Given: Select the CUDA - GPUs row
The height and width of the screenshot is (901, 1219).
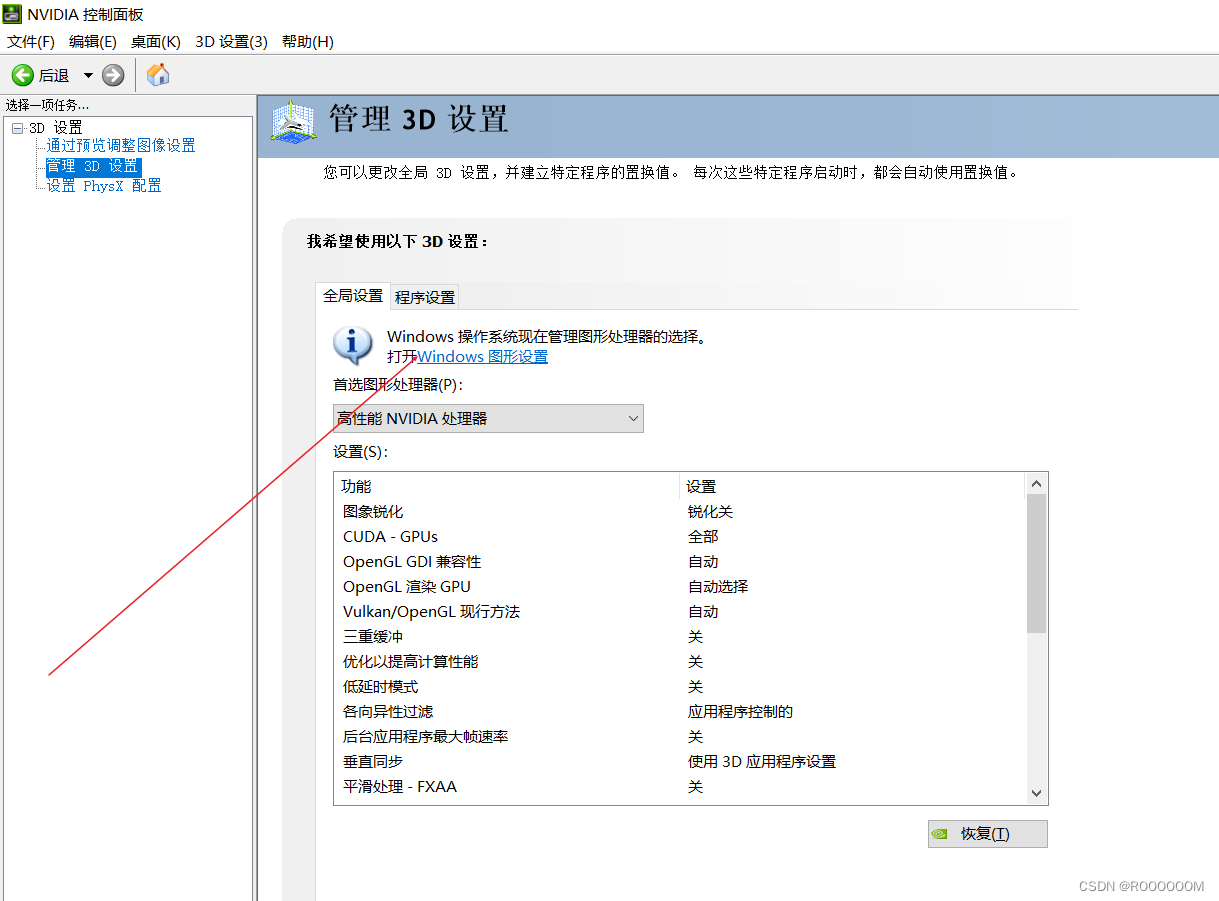Looking at the screenshot, I should 681,536.
